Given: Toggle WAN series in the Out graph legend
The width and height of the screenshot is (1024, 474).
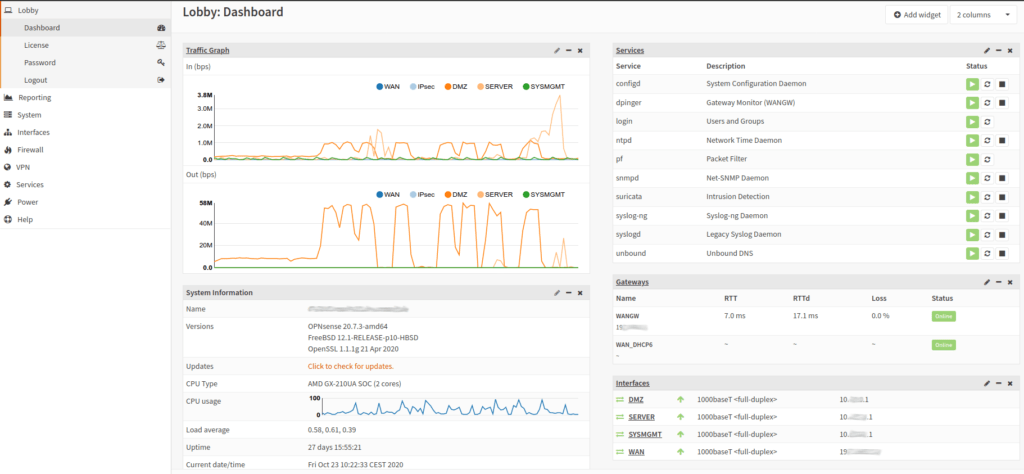Looking at the screenshot, I should (x=388, y=195).
